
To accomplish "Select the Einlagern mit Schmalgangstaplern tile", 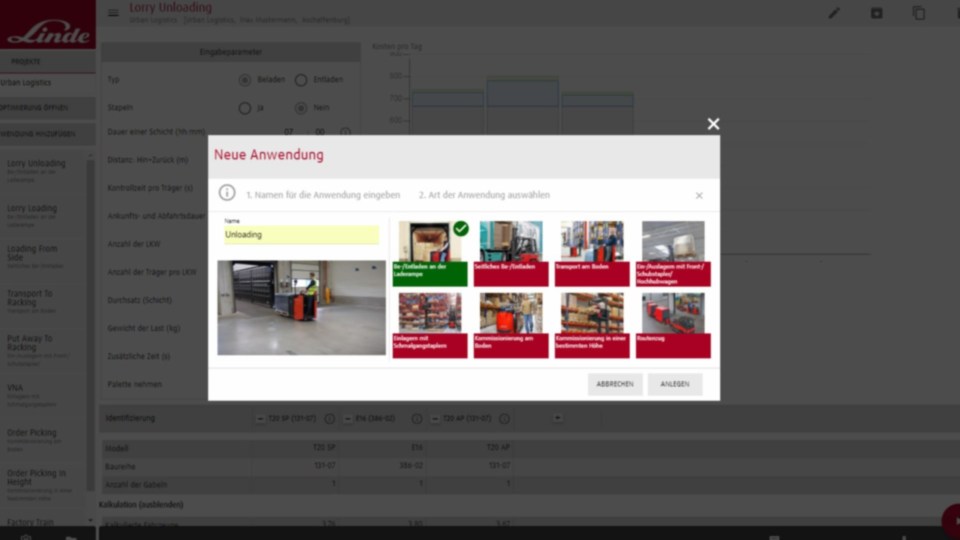I will (x=430, y=325).
